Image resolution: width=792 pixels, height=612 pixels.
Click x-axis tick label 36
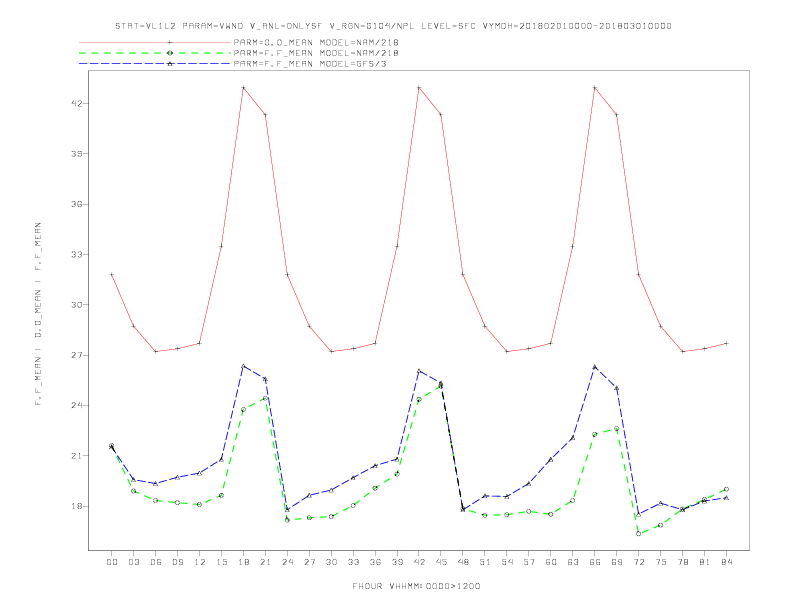pyautogui.click(x=375, y=562)
